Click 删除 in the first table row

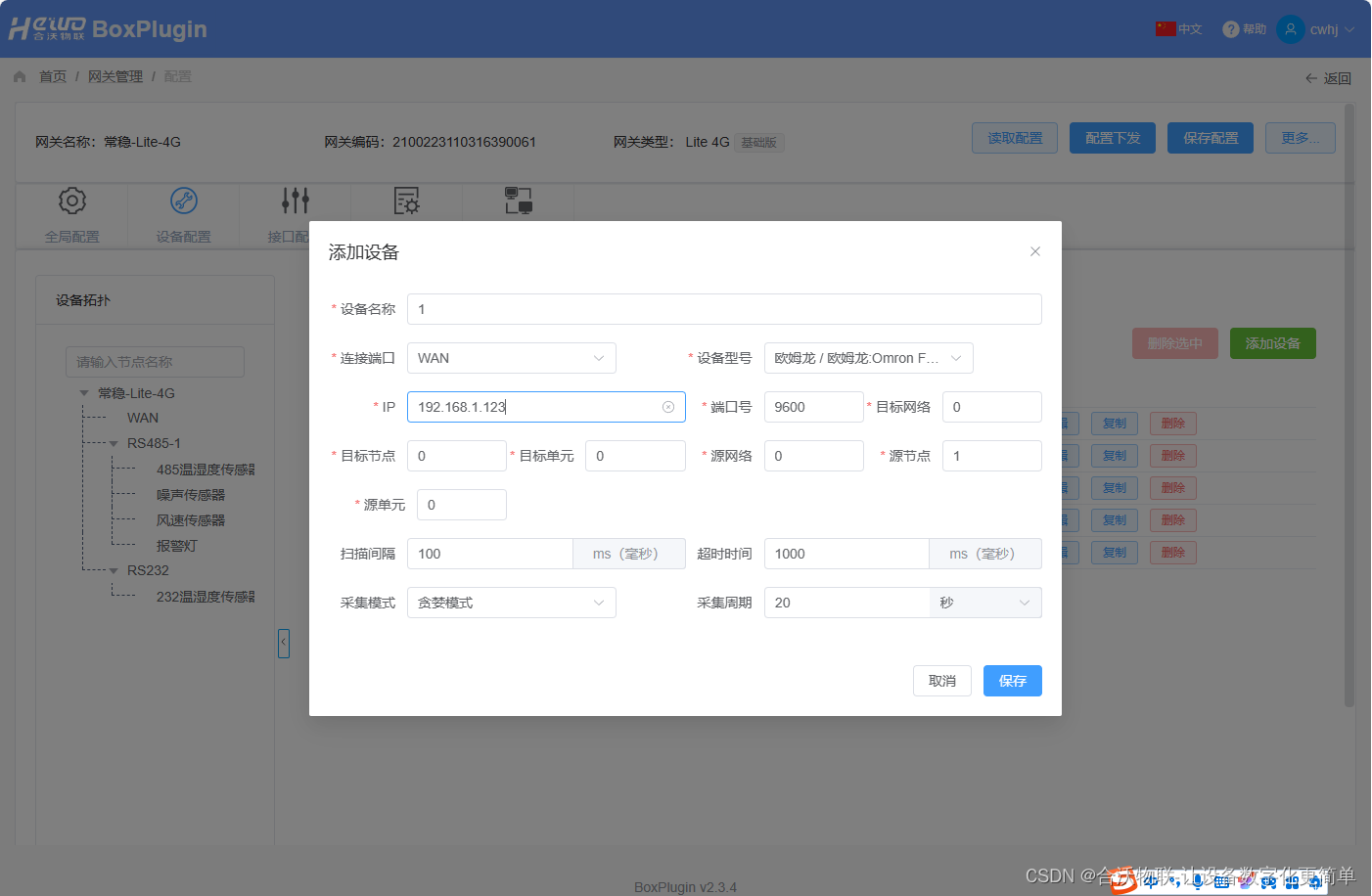[1173, 424]
